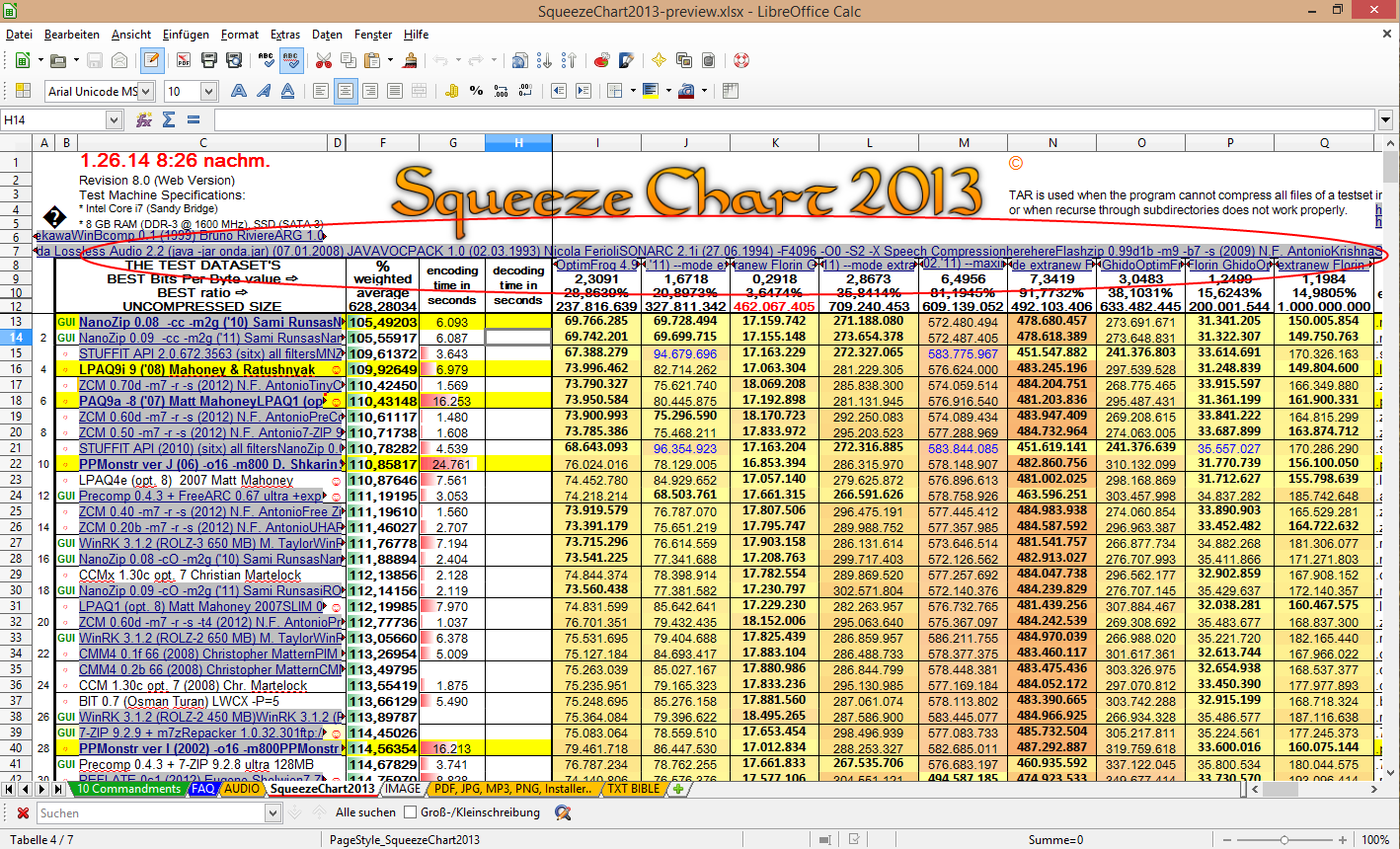Sort ascending using toolbar icon
Screen dimensions: 1400x849
tap(545, 60)
